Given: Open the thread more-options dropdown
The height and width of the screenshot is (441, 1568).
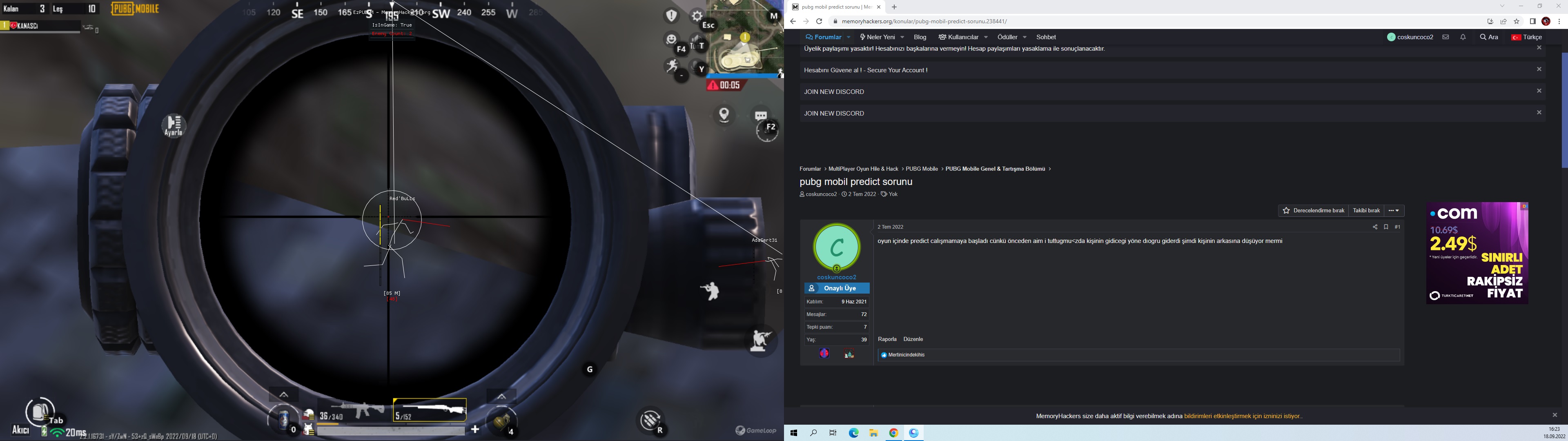Looking at the screenshot, I should 1394,211.
